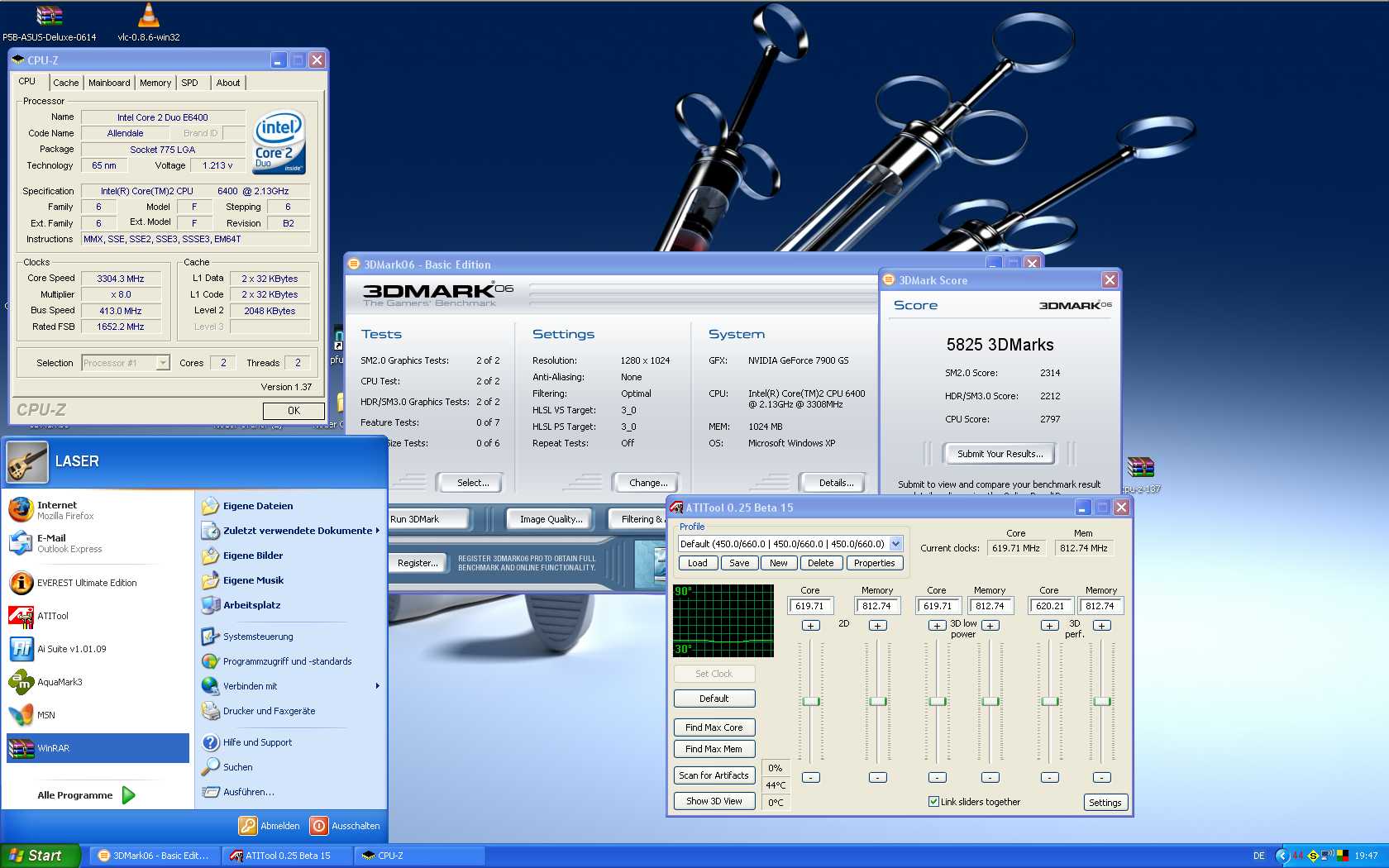Click Default clock button in ATITool
This screenshot has height=868, width=1389.
coord(714,699)
